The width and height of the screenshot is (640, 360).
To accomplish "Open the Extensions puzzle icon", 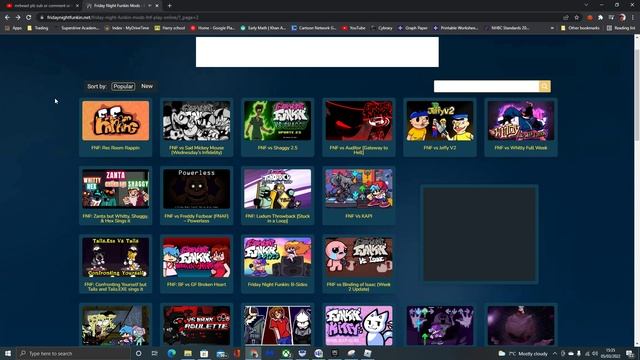I will (x=600, y=18).
